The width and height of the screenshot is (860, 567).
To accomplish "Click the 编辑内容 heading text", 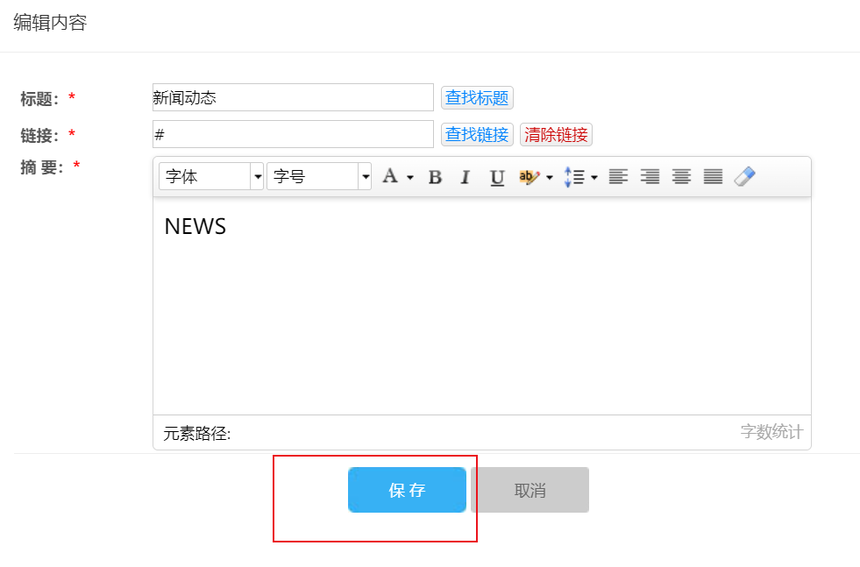I will pyautogui.click(x=50, y=22).
